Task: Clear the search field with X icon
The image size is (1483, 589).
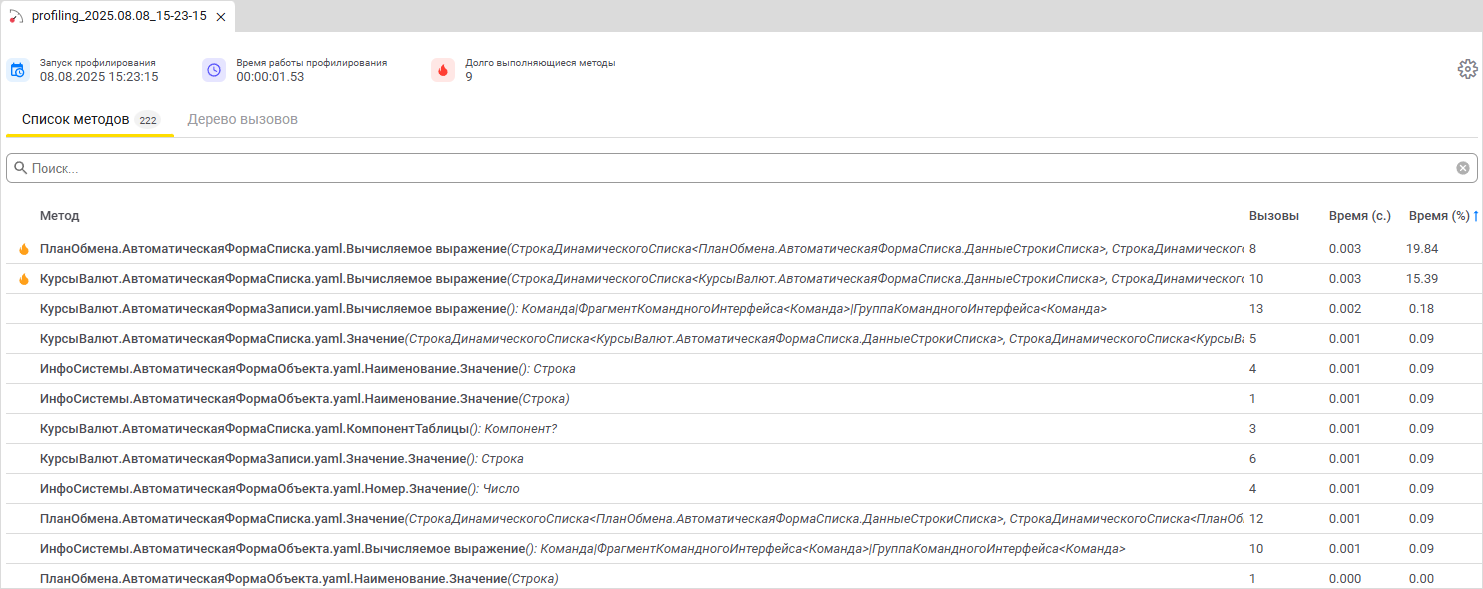Action: click(1462, 168)
